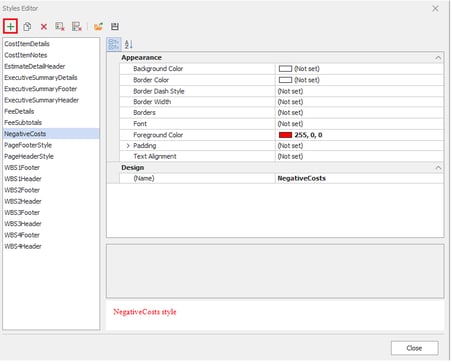Edit Border Dash Style value
452x364 pixels.
[x=359, y=91]
